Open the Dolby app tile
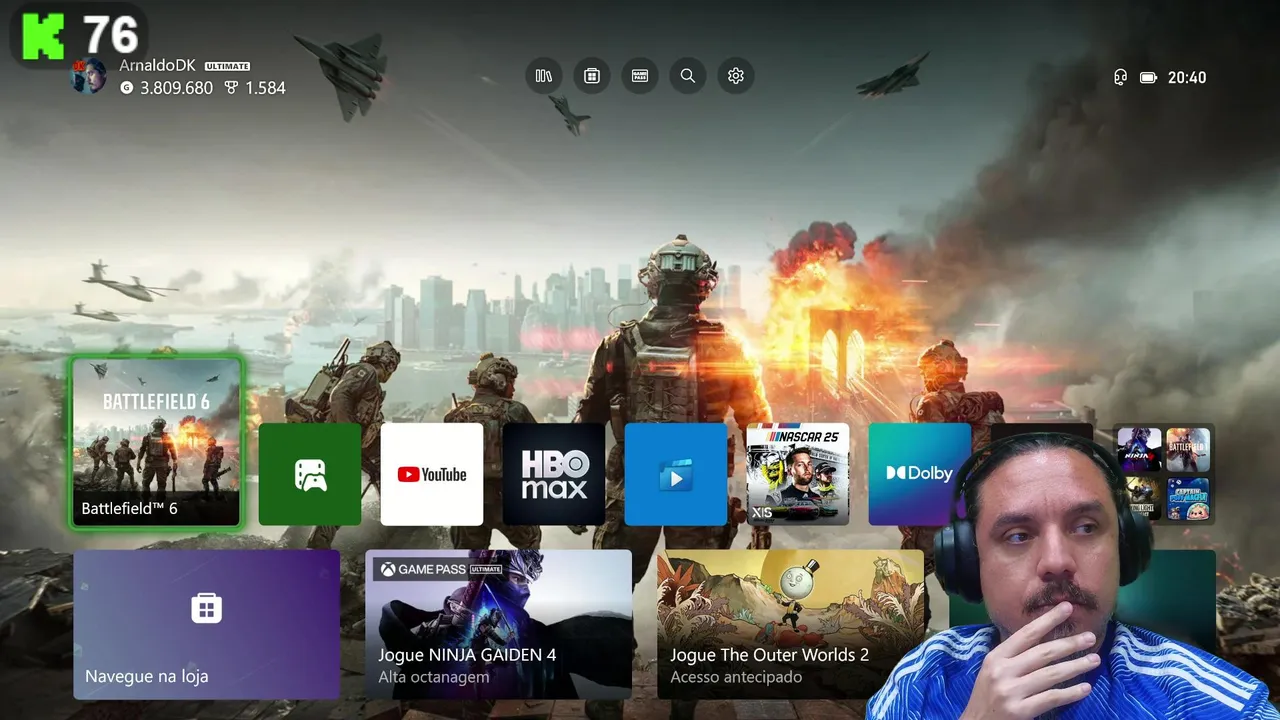This screenshot has height=720, width=1280. (920, 474)
